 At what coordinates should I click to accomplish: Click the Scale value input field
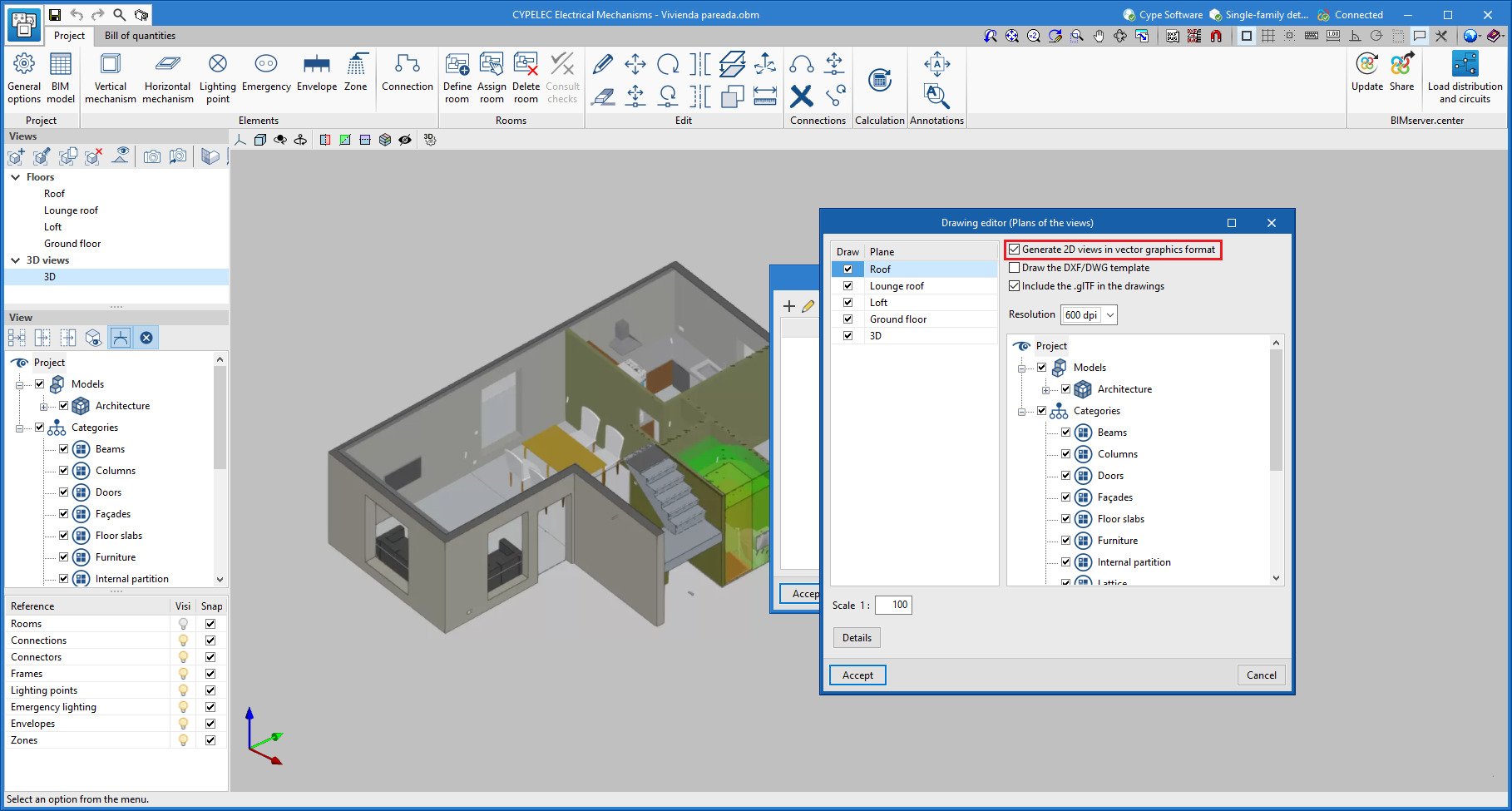(893, 605)
